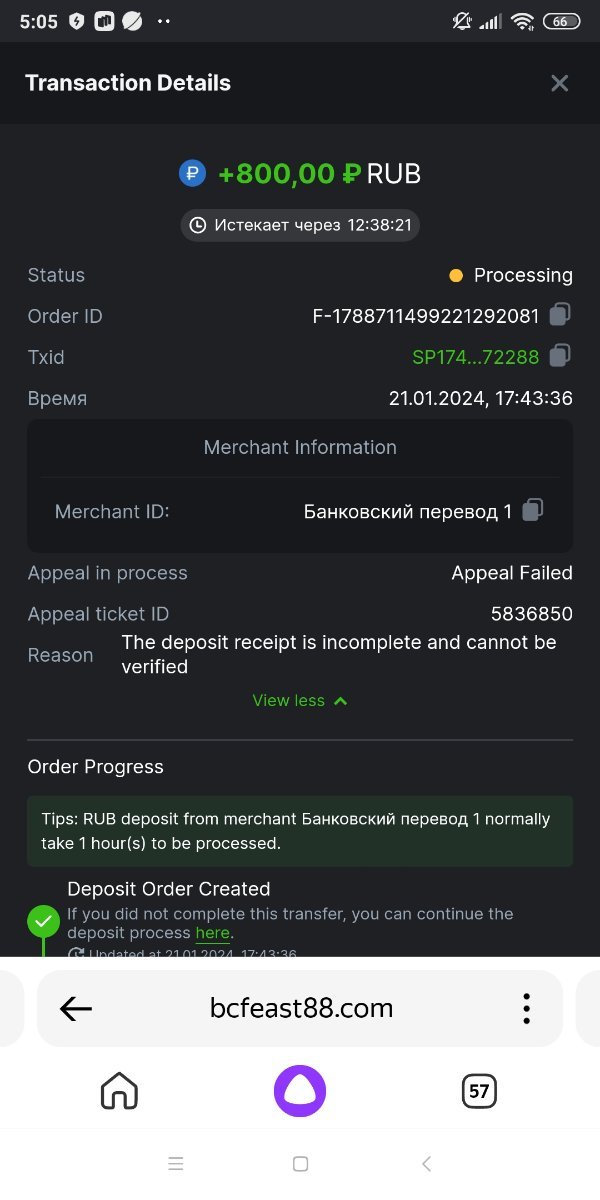
Task: Copy the Order ID to clipboard
Action: (560, 315)
